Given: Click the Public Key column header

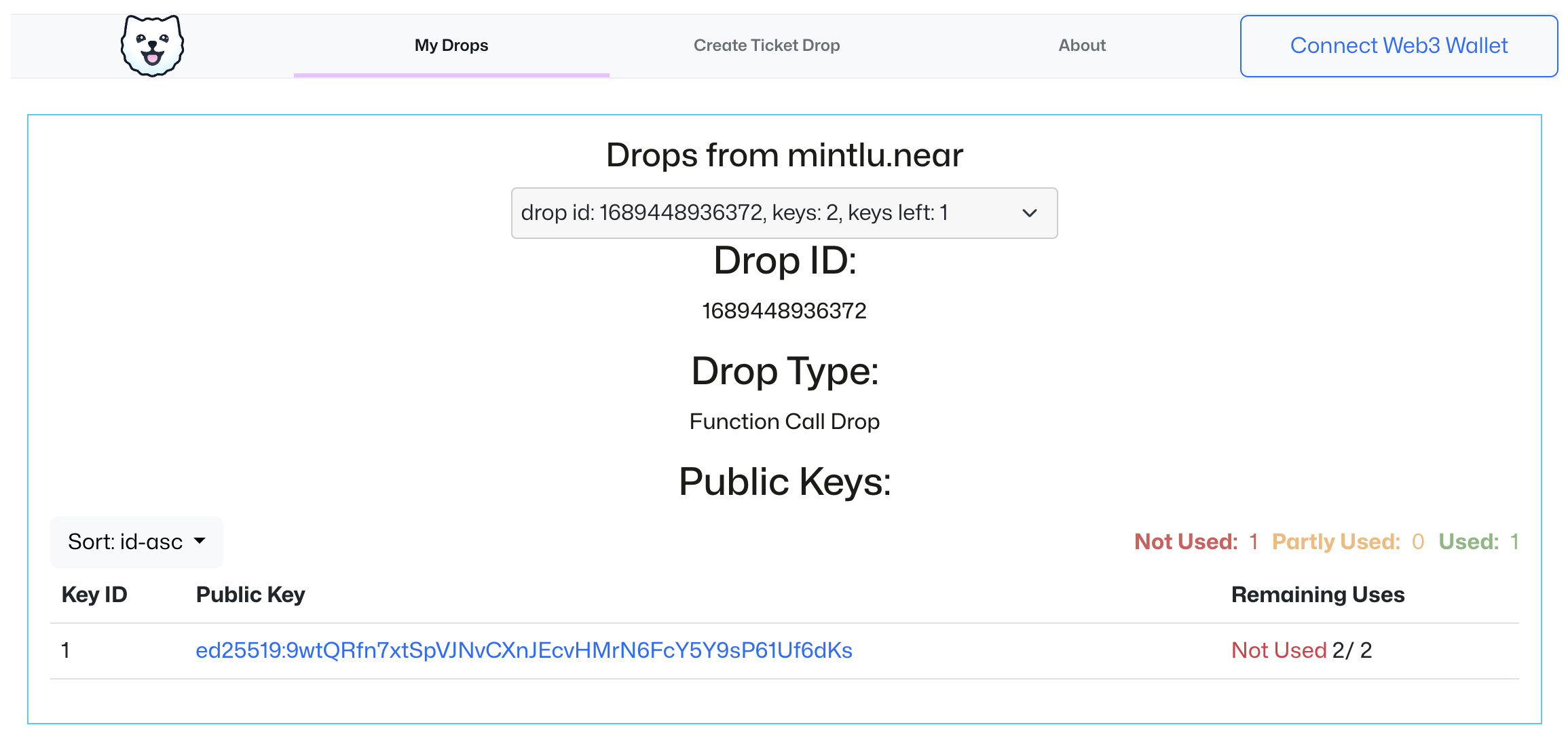Looking at the screenshot, I should point(250,595).
